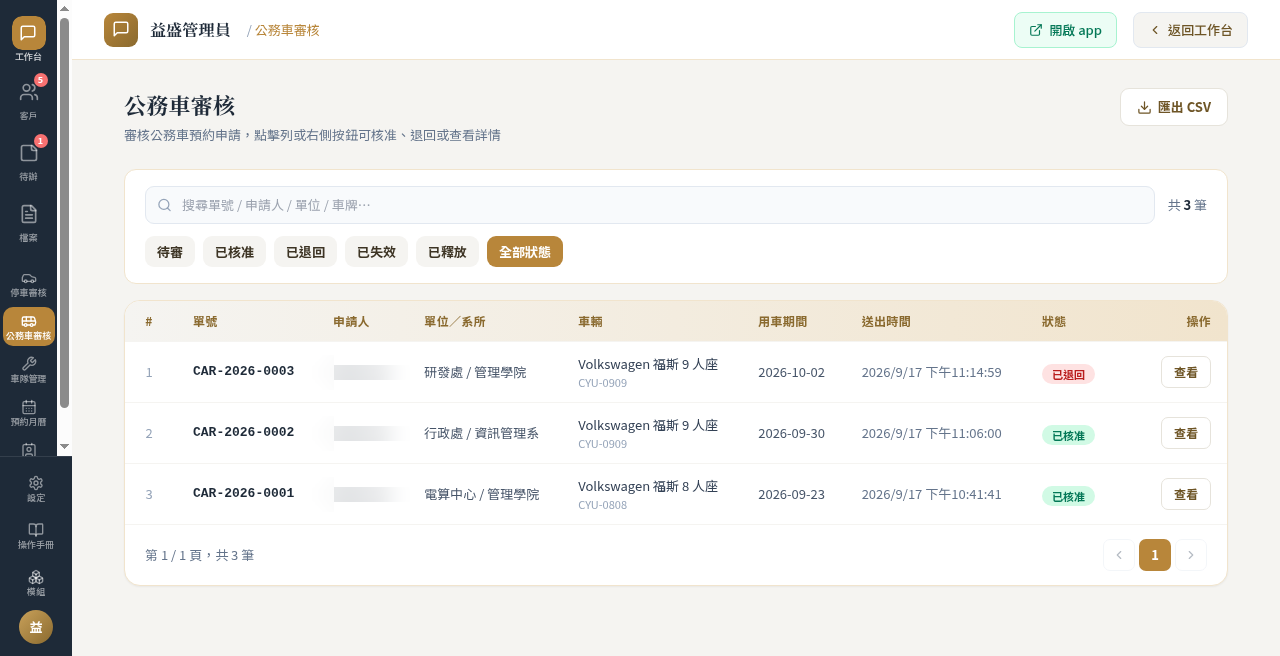Screen dimensions: 1280x656
Task: Click the sidebar scrollbar thumb
Action: 64,212
